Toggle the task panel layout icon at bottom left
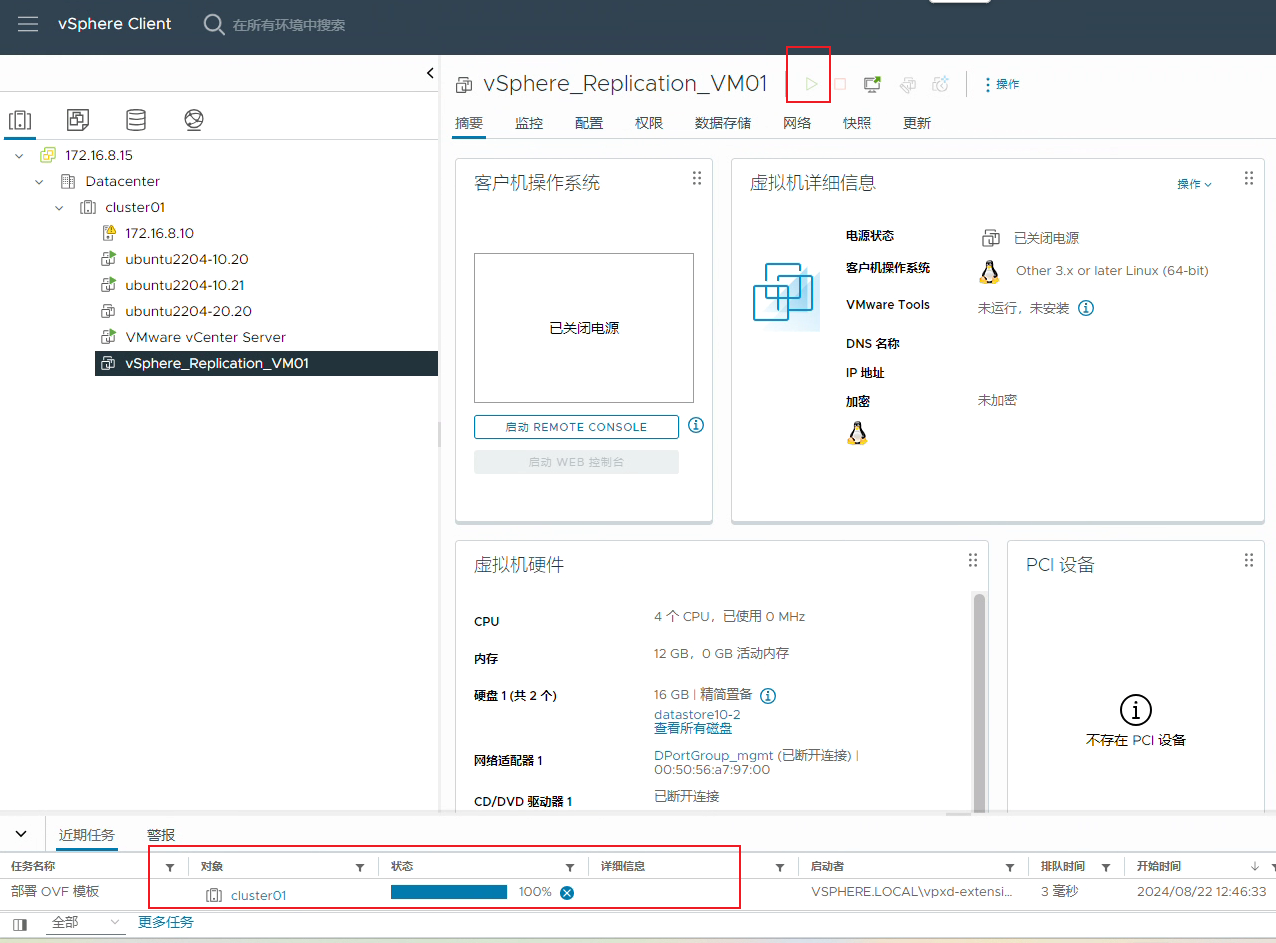1276x943 pixels. pos(20,923)
